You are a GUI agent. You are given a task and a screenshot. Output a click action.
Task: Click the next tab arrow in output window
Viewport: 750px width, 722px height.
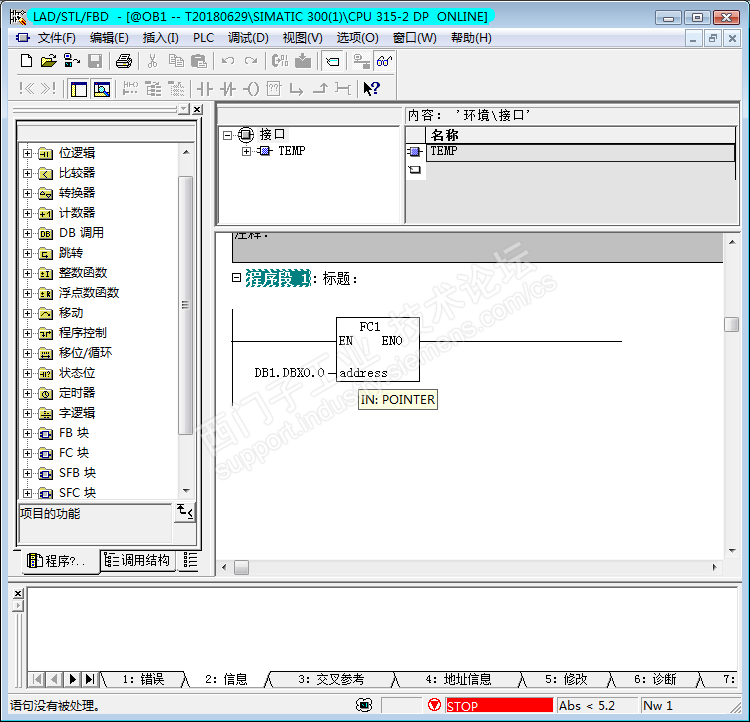(x=72, y=679)
